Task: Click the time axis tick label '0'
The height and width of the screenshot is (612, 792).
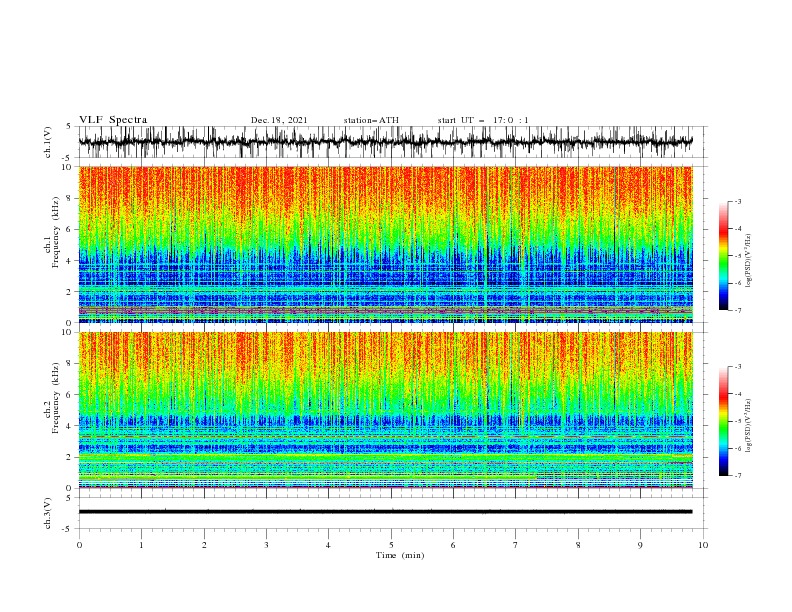Action: tap(79, 545)
